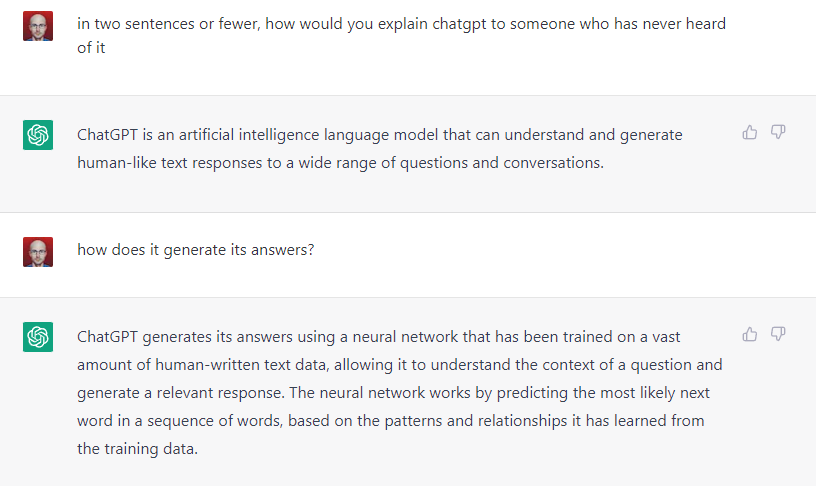The image size is (816, 486).
Task: Click the avatar next to "how does it generate"
Action: (38, 252)
